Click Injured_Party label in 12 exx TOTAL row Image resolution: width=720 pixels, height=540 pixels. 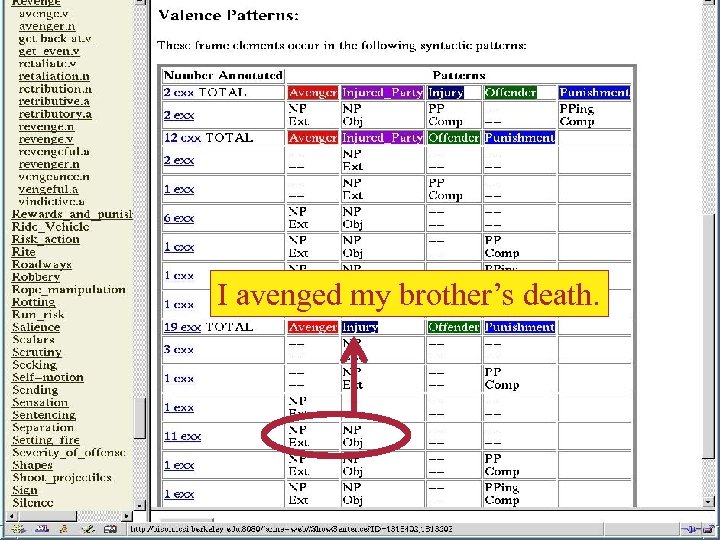(x=382, y=138)
